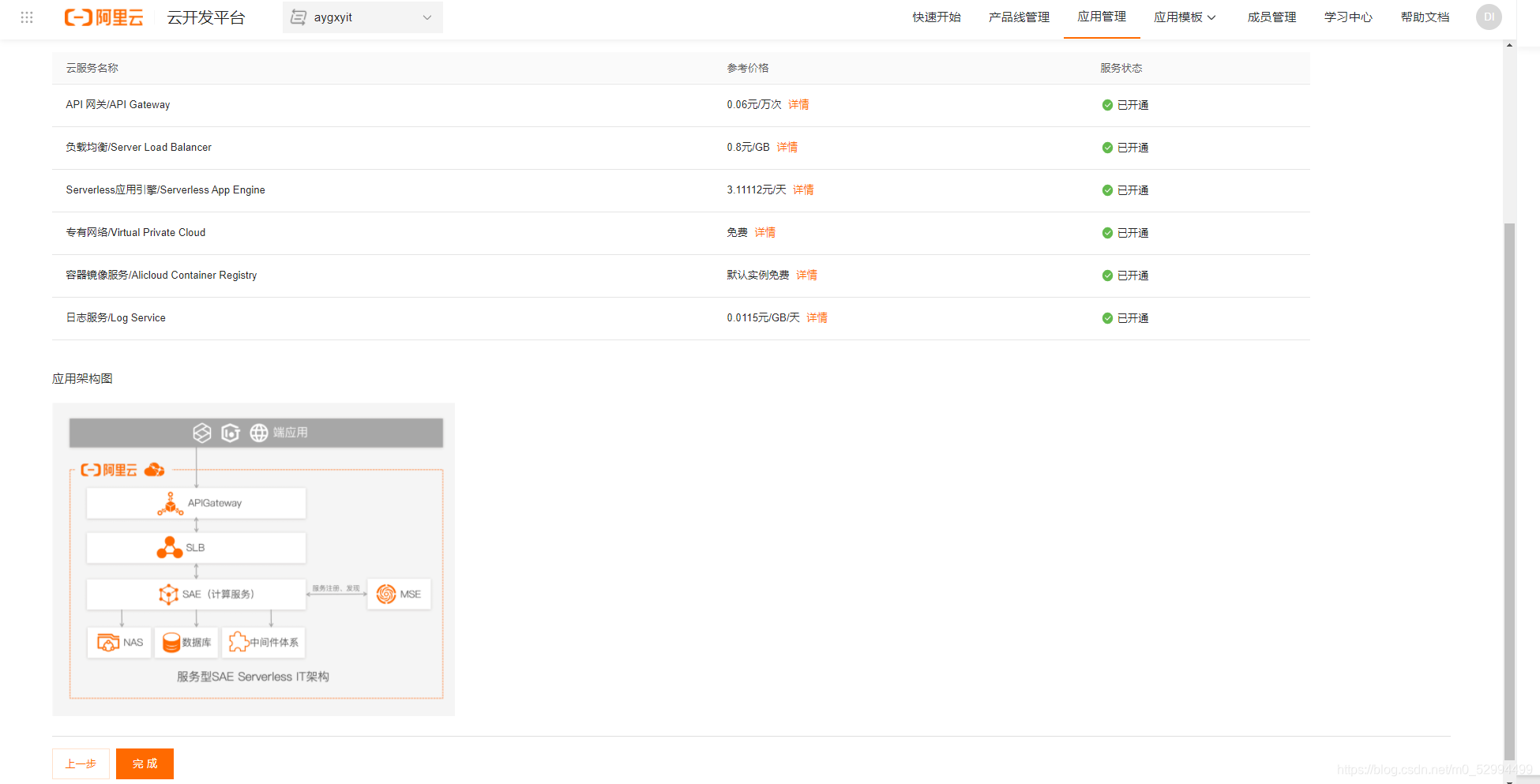Click the scrollbar up arrow
Screen dimensions: 1540x784
pos(1509,45)
